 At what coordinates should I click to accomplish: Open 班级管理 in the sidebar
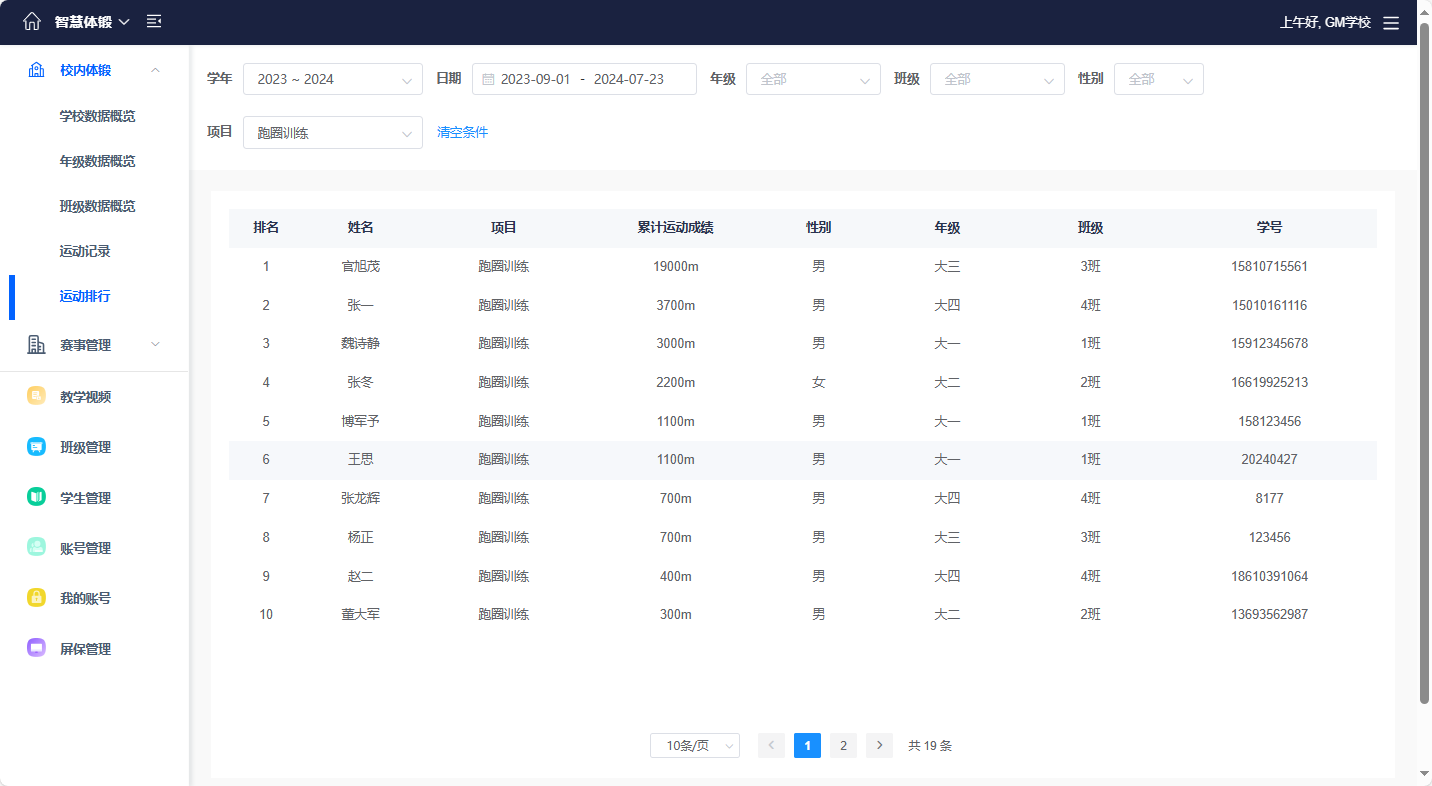85,447
